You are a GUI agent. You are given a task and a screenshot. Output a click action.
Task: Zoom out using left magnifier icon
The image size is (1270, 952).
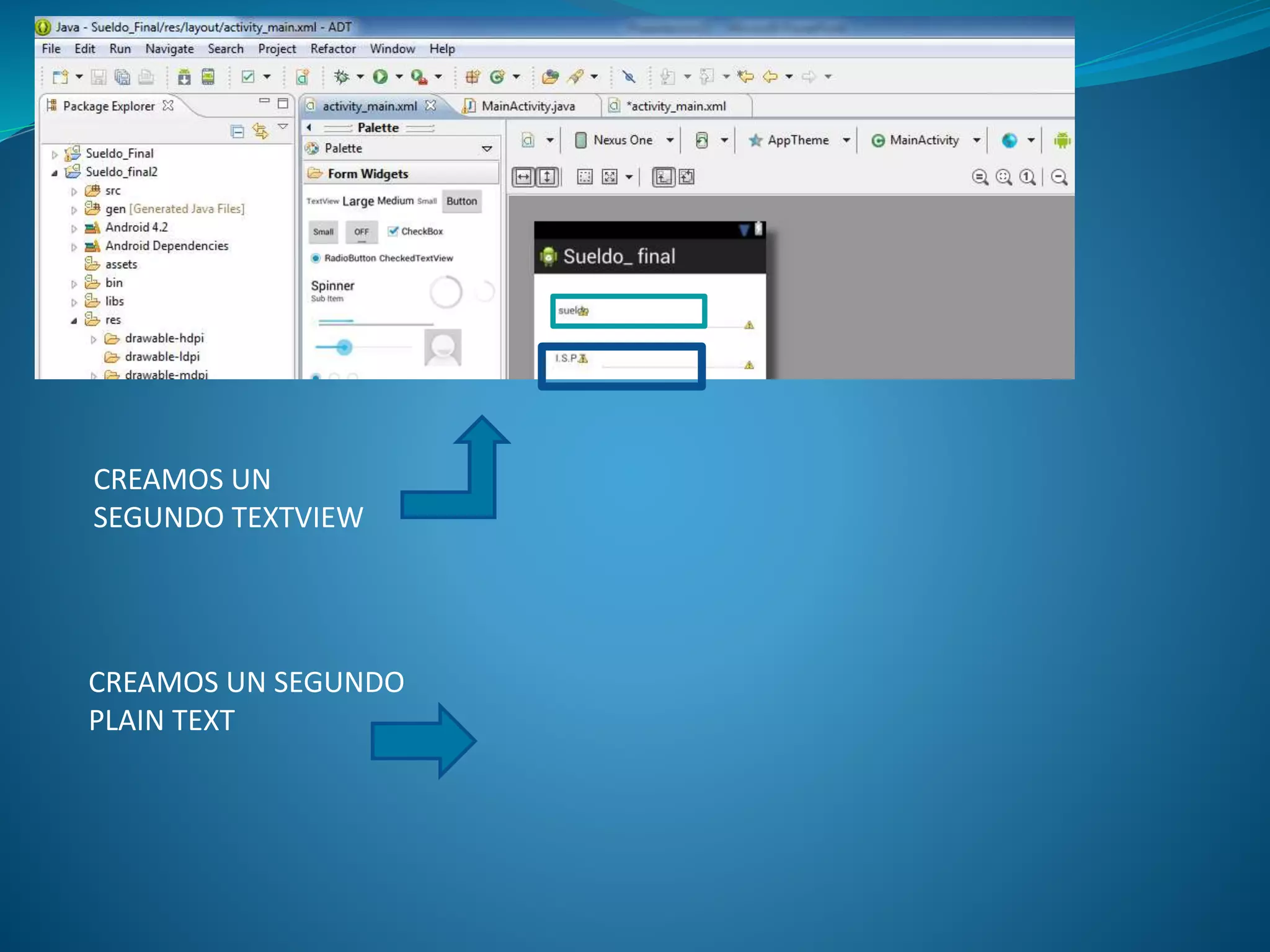click(980, 177)
